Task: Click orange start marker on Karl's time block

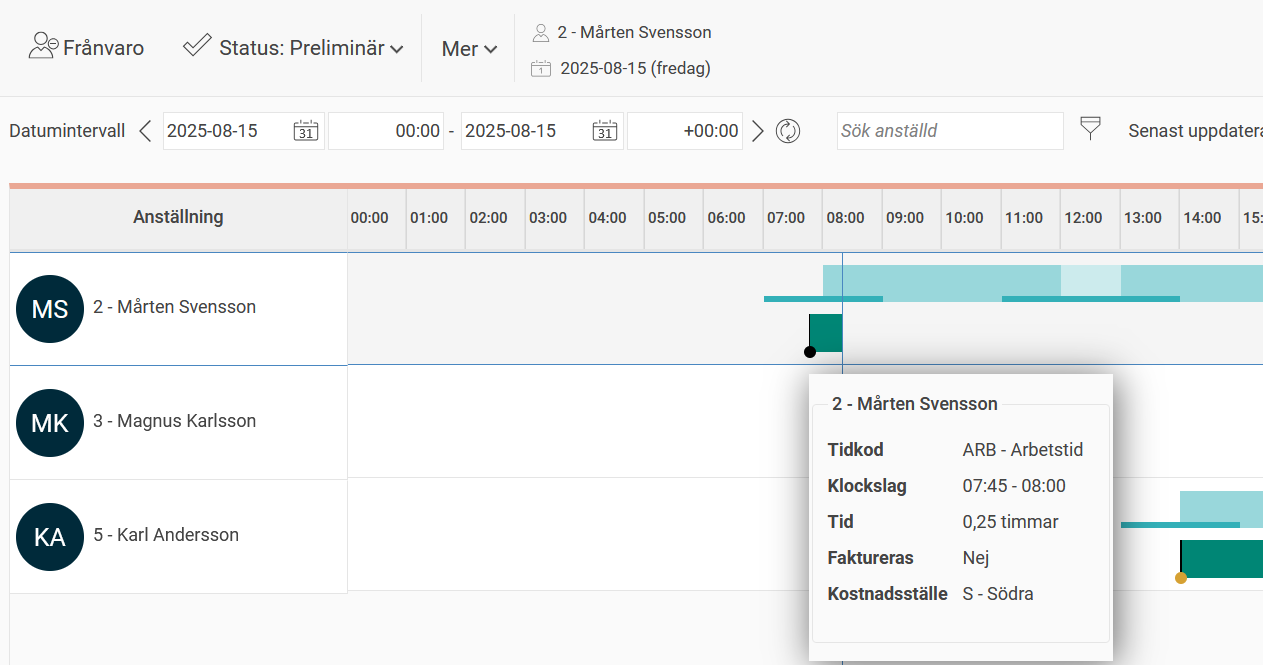Action: 1181,578
